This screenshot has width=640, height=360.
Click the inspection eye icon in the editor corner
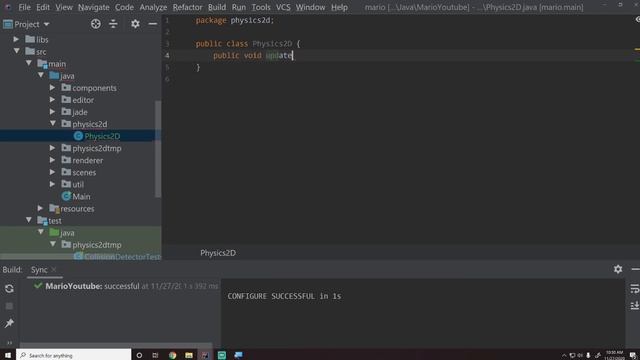coord(637,19)
